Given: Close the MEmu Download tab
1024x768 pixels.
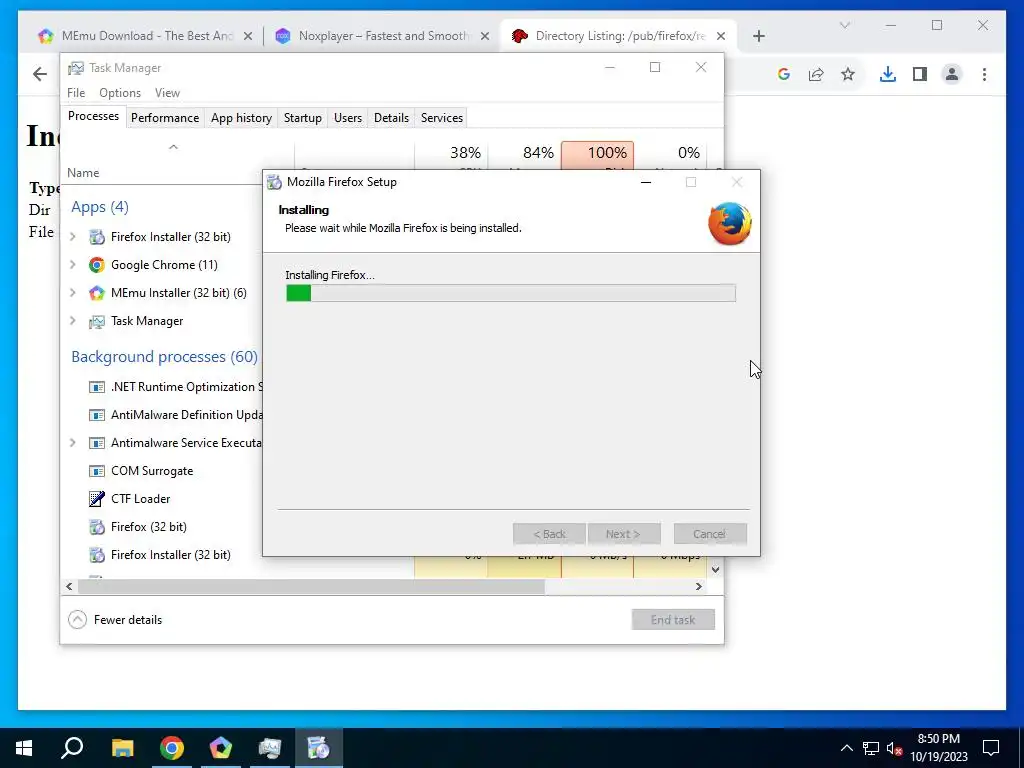Looking at the screenshot, I should [x=248, y=37].
